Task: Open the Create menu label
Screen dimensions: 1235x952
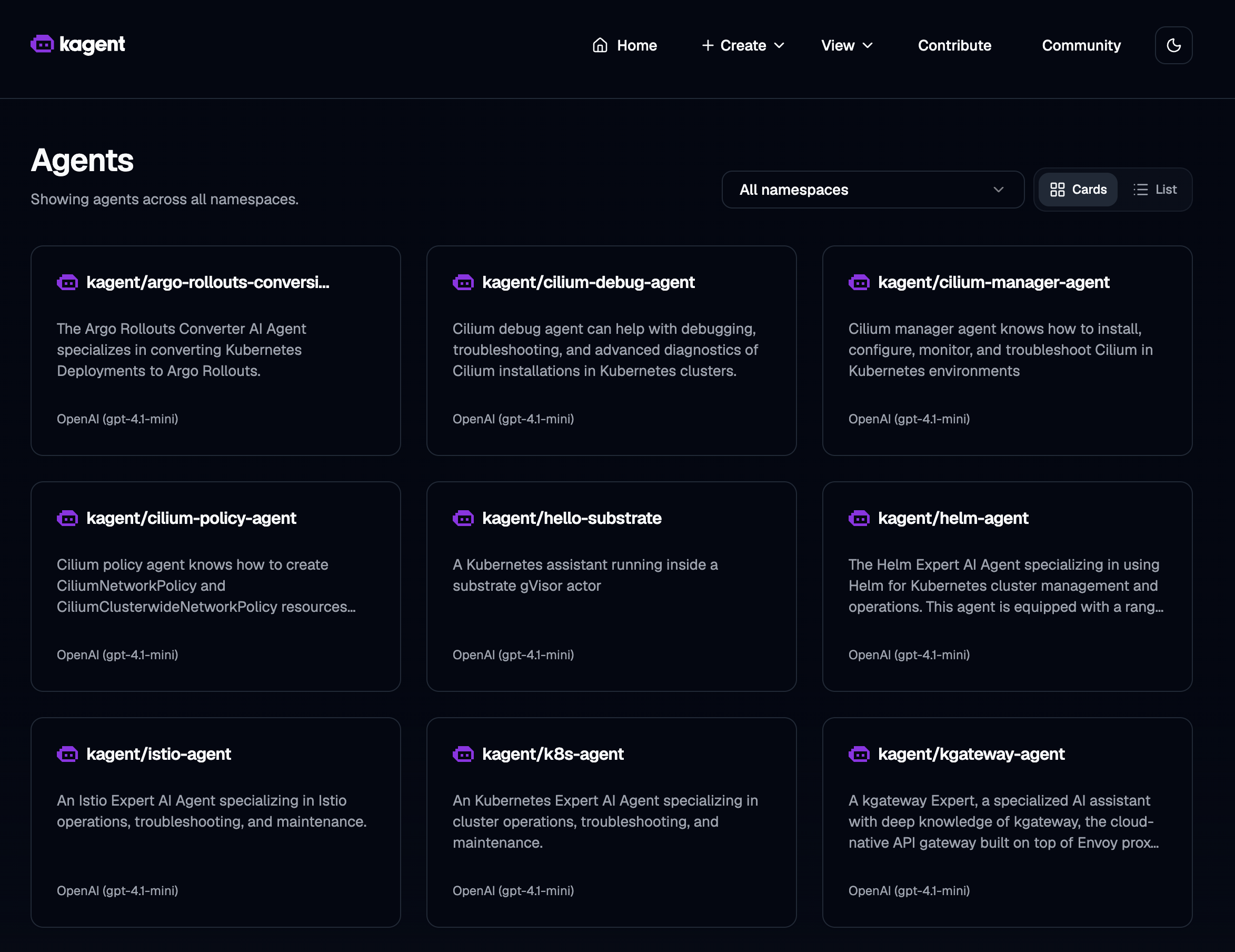Action: coord(743,45)
